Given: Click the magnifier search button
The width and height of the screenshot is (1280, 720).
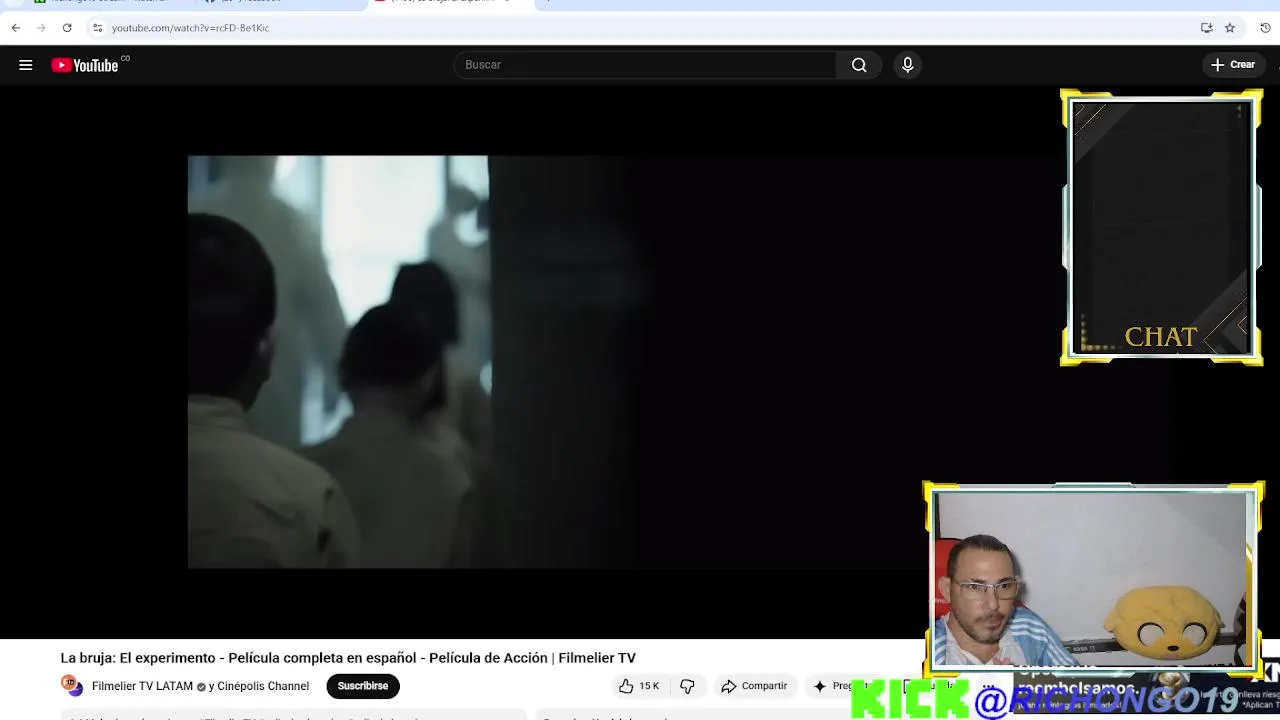Looking at the screenshot, I should pos(859,65).
